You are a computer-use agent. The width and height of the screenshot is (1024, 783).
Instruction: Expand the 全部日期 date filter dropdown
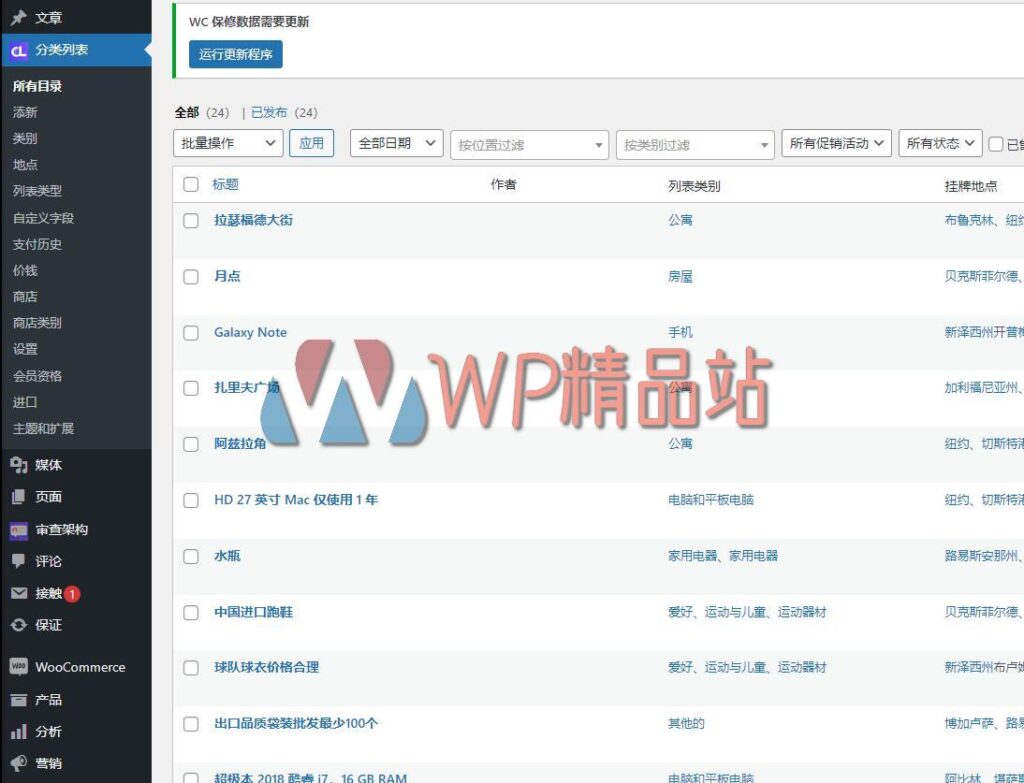[x=397, y=143]
